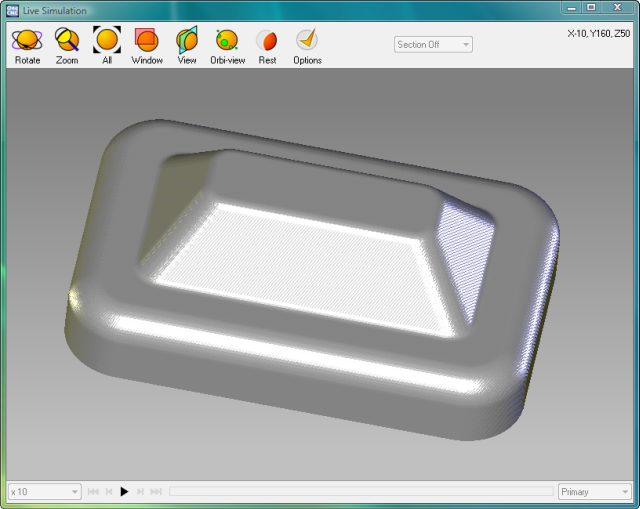Choose the Window zoom tool

pos(147,46)
